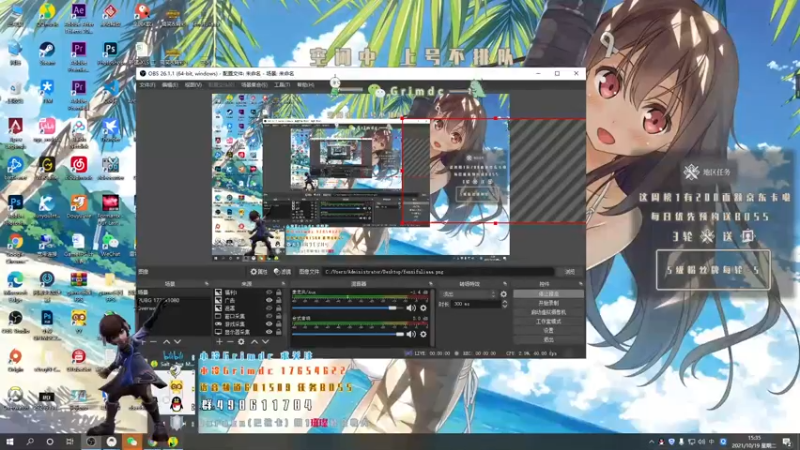Open Photoshop desktop icon in top row
This screenshot has width=800, height=450.
[x=110, y=53]
